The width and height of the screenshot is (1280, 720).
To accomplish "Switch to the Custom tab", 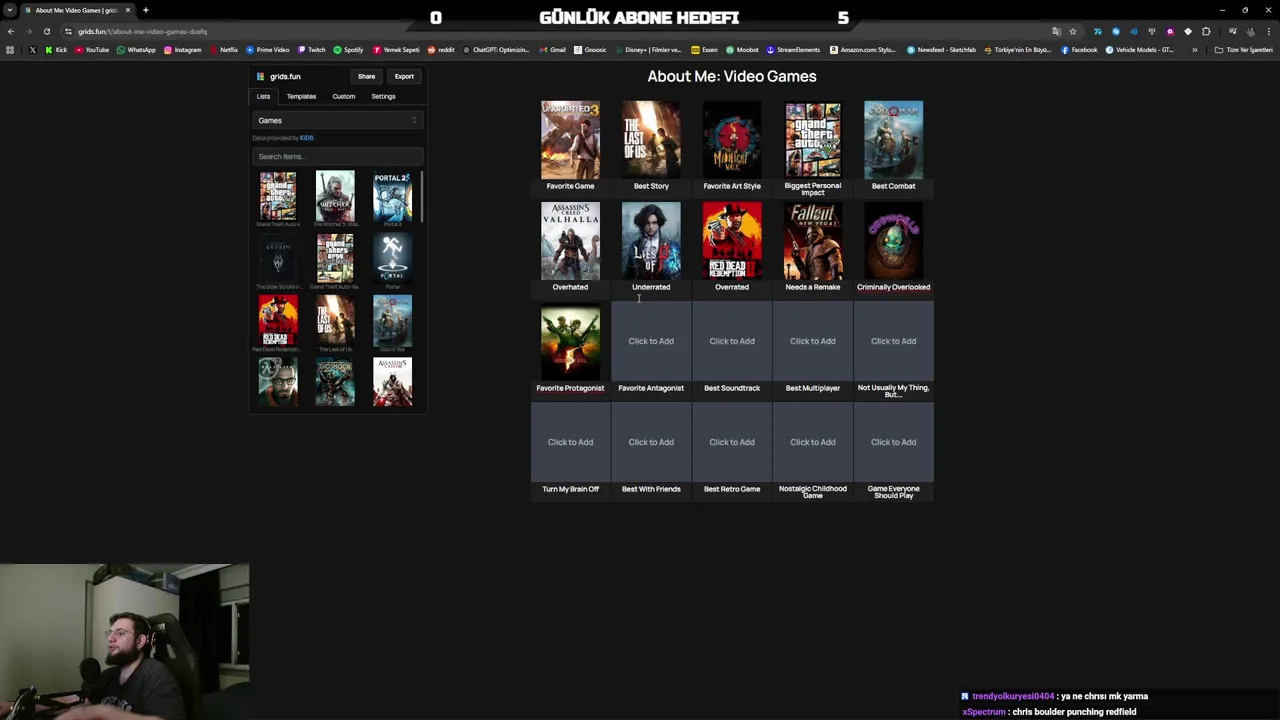I will point(343,96).
